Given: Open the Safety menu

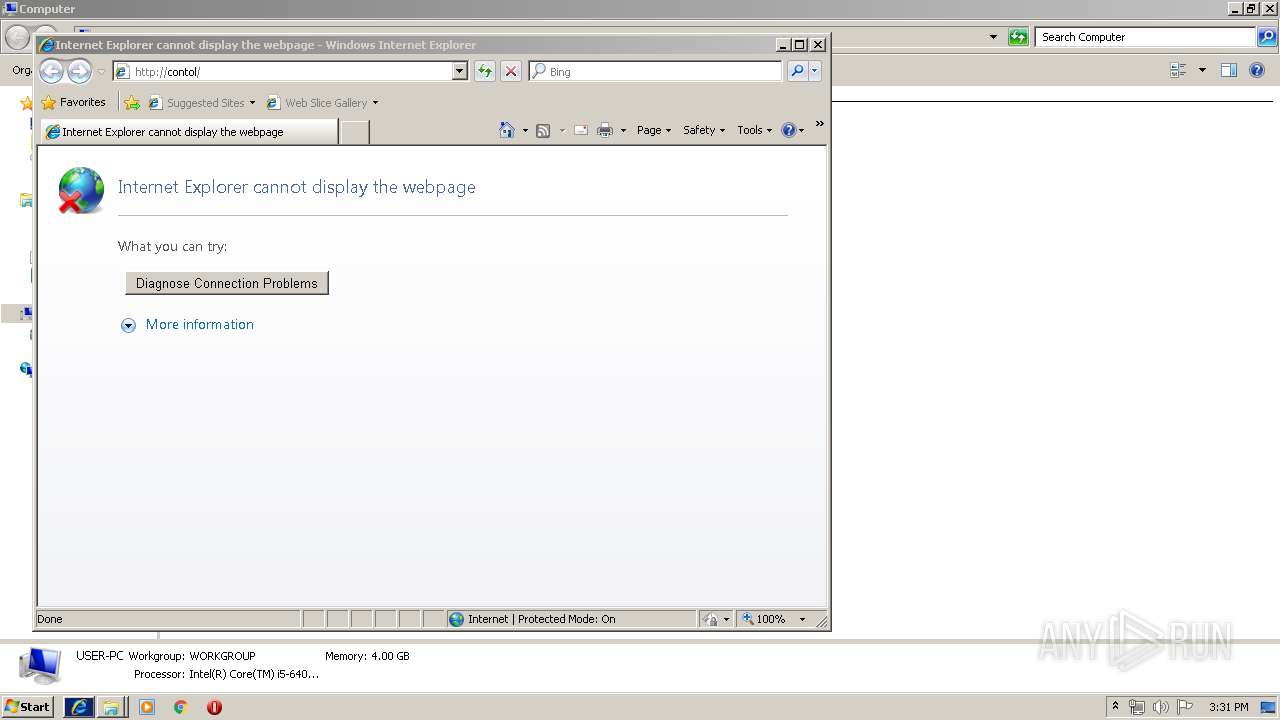Looking at the screenshot, I should click(704, 130).
